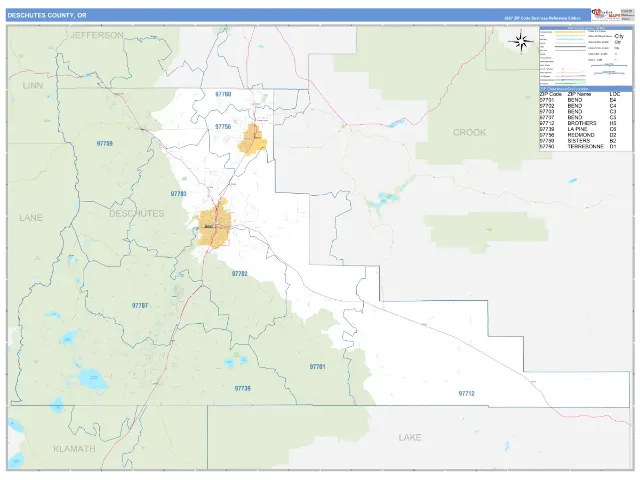Click the blue ZIP index panel header
The image size is (640, 480).
586,89
